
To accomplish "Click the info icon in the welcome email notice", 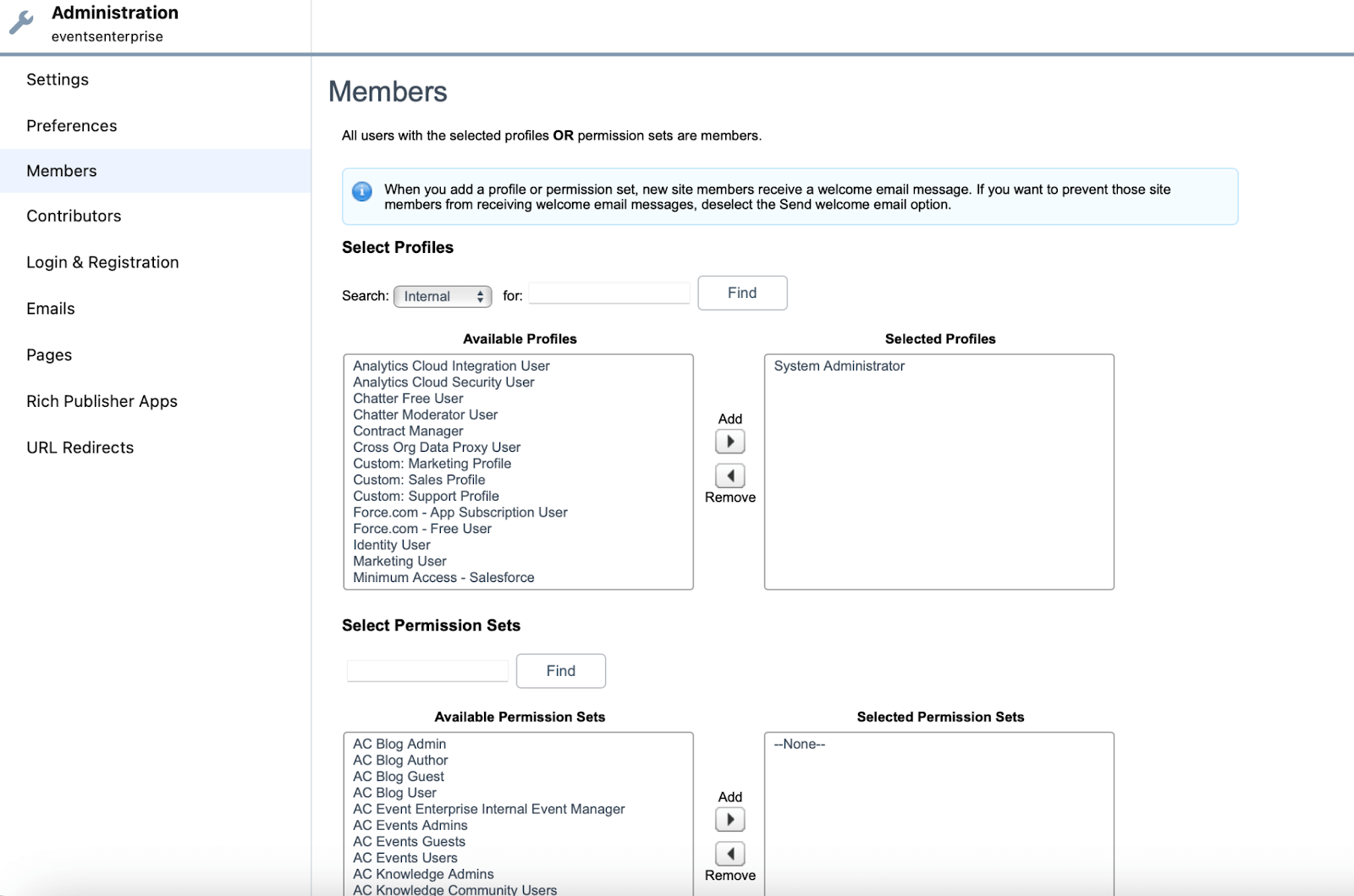I will [362, 191].
